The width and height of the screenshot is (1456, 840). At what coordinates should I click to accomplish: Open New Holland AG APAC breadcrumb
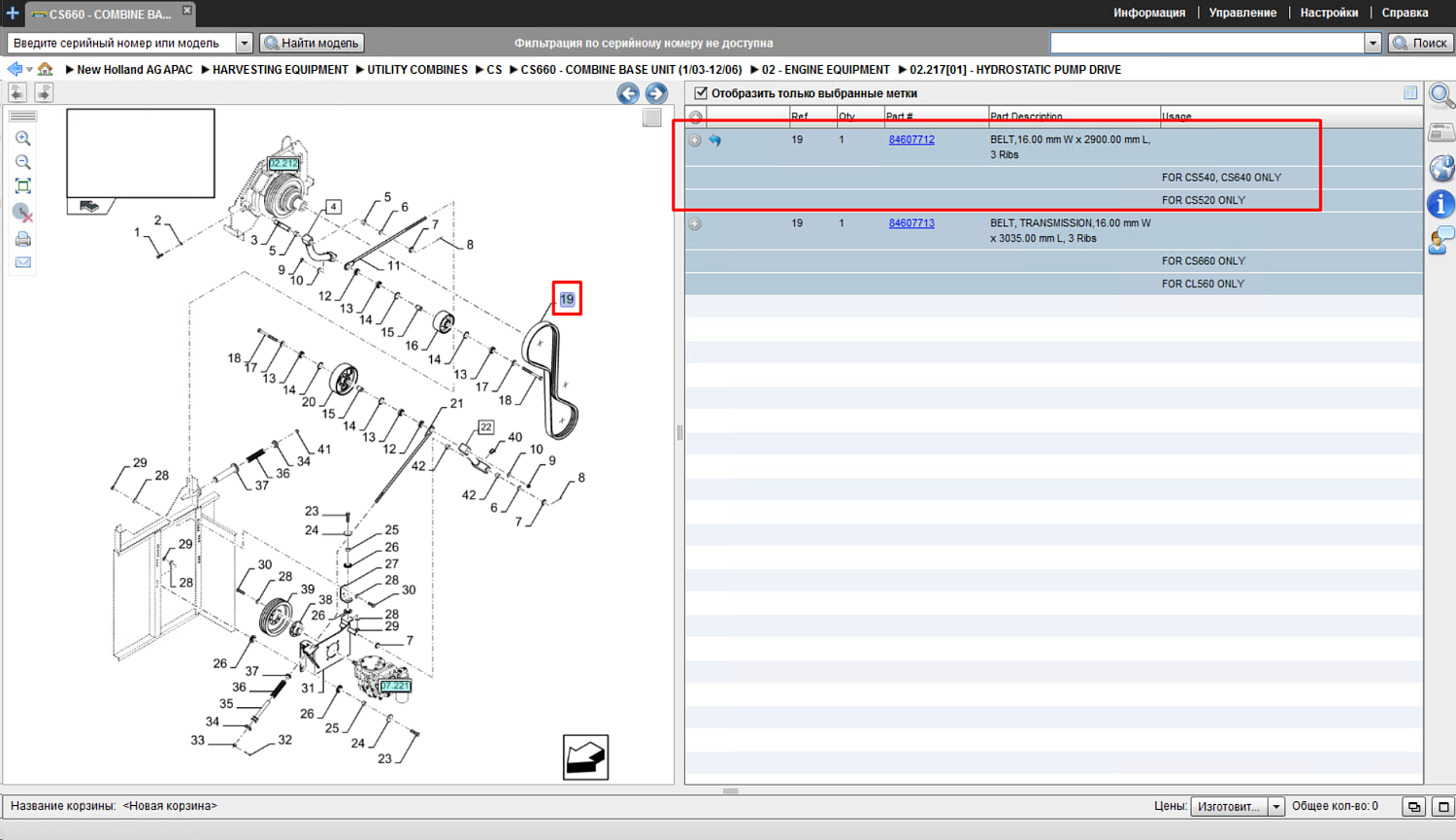[x=135, y=70]
